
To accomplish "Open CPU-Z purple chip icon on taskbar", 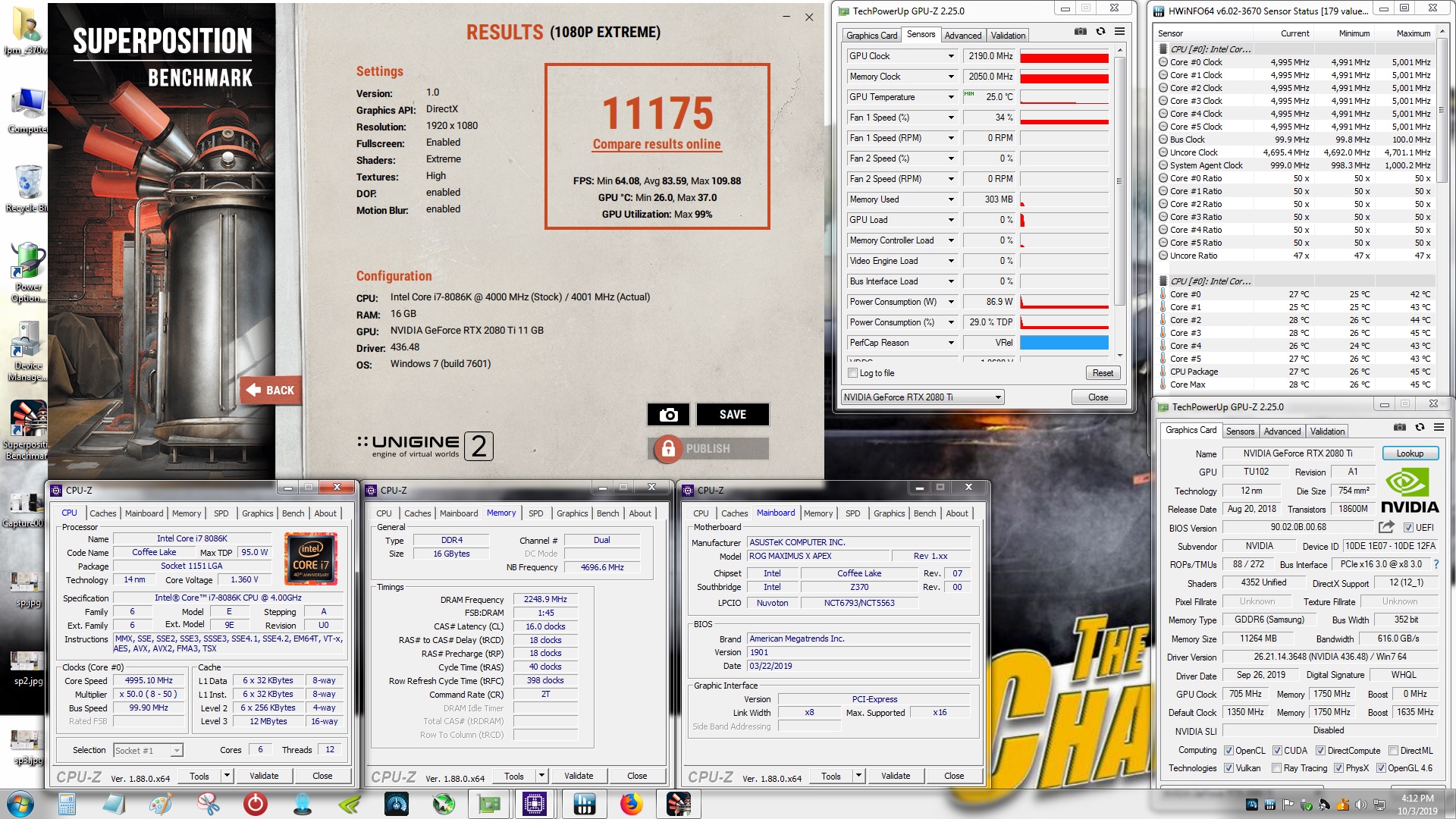I will coord(535,804).
